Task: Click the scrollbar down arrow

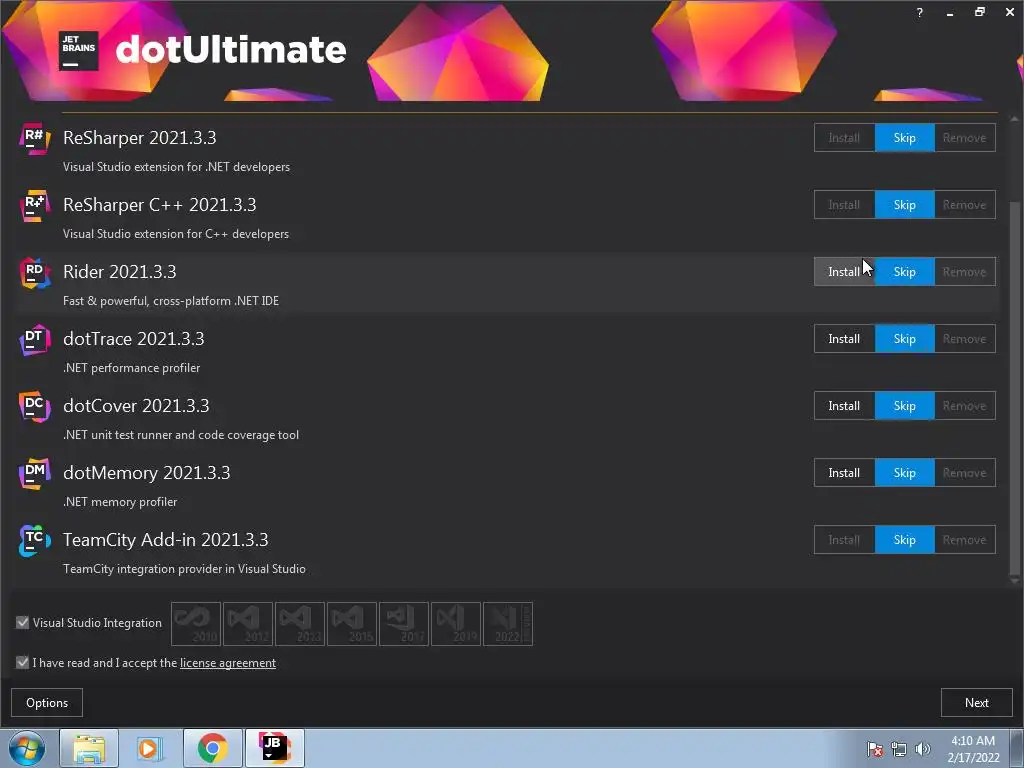Action: [1014, 581]
